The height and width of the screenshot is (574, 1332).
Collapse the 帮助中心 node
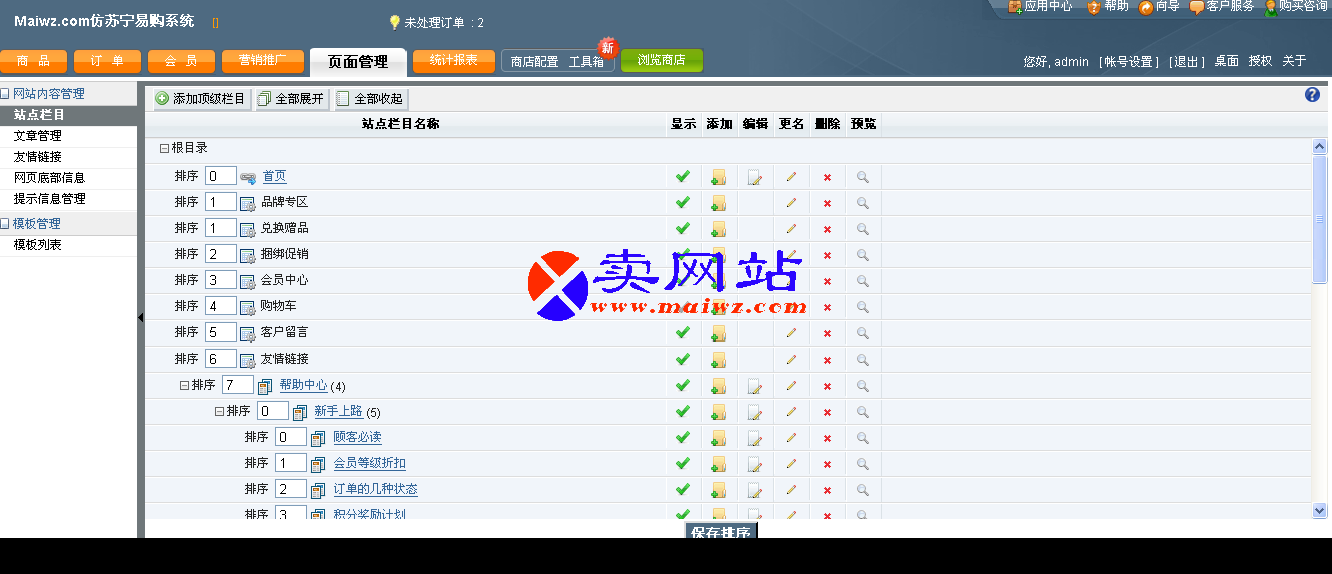184,385
